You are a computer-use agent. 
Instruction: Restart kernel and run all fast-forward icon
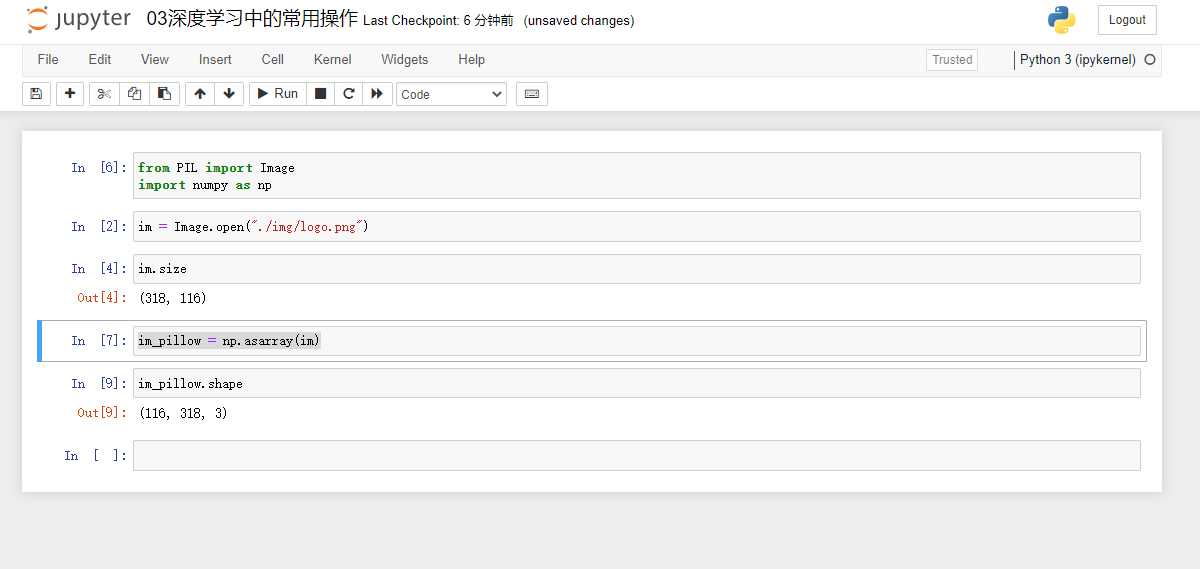(x=377, y=94)
